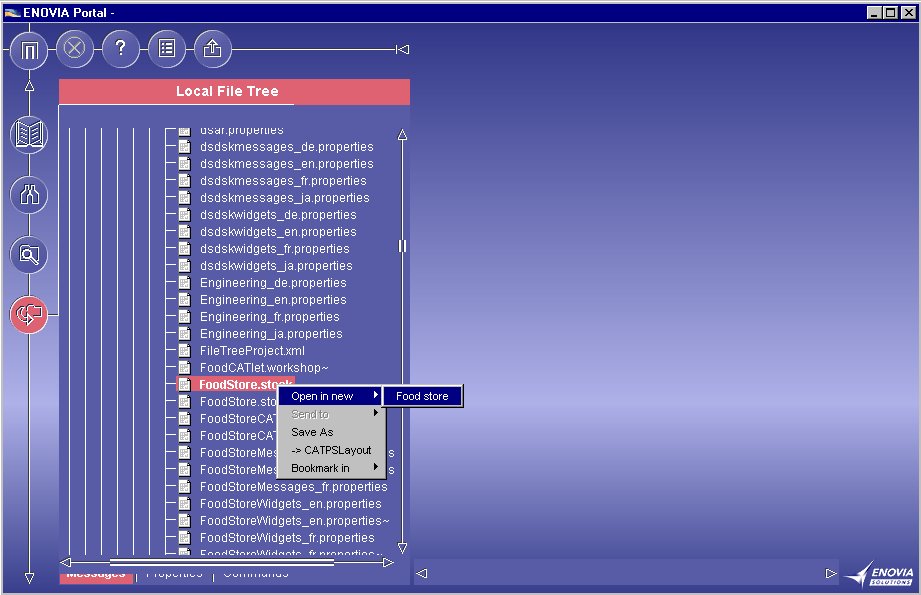Click the red highlighted sidebar icon
This screenshot has height=595, width=921.
click(29, 315)
